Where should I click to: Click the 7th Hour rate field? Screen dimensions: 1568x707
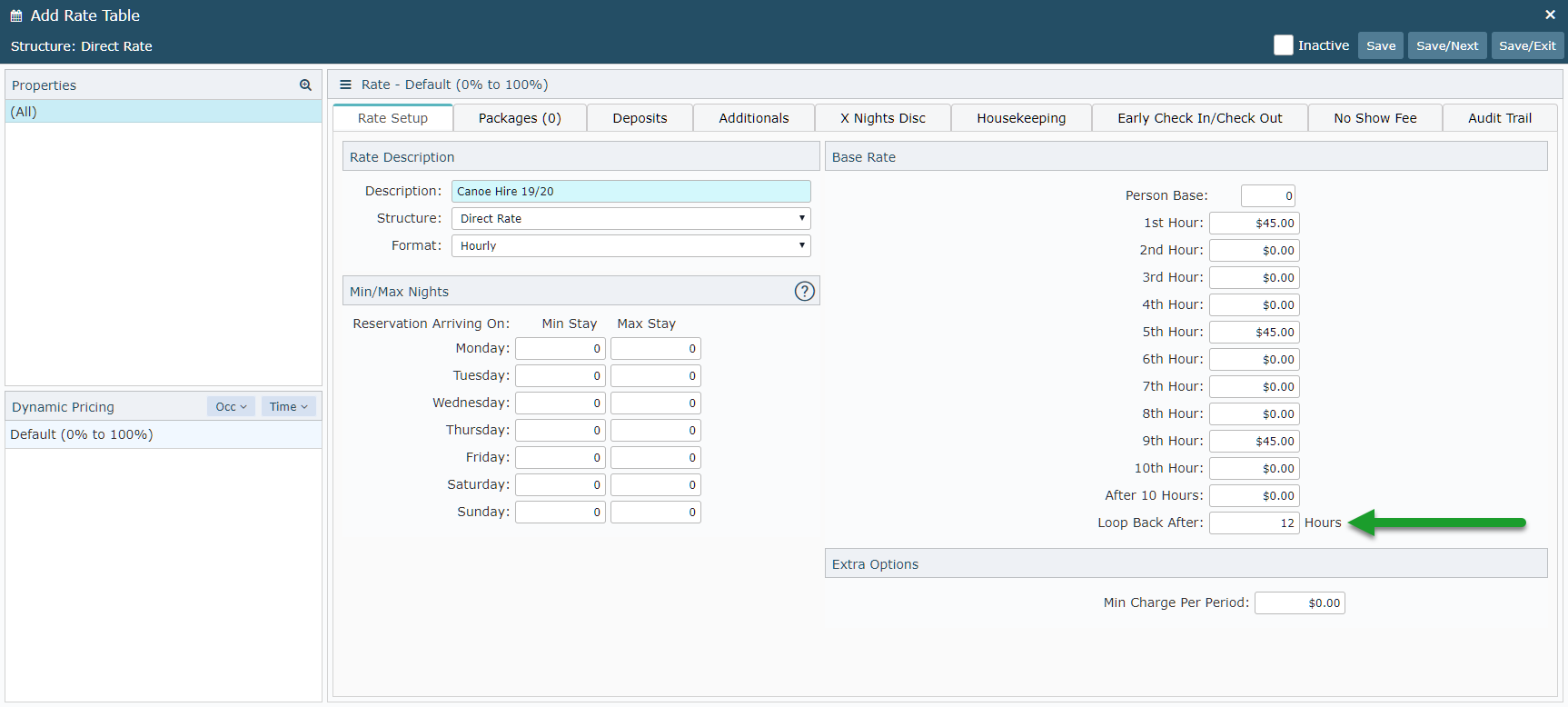coord(1254,387)
